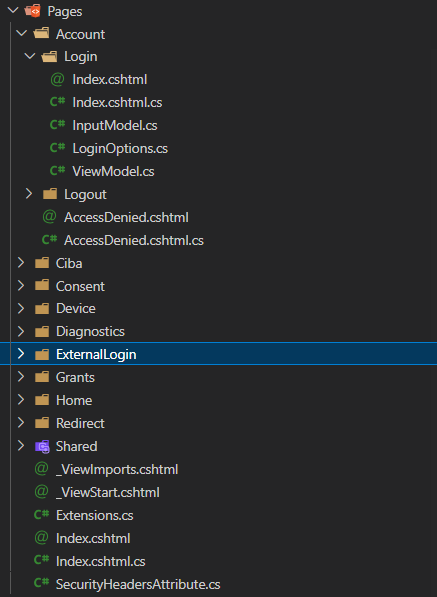Select the Shared folder label
This screenshot has width=437, height=597.
point(77,446)
